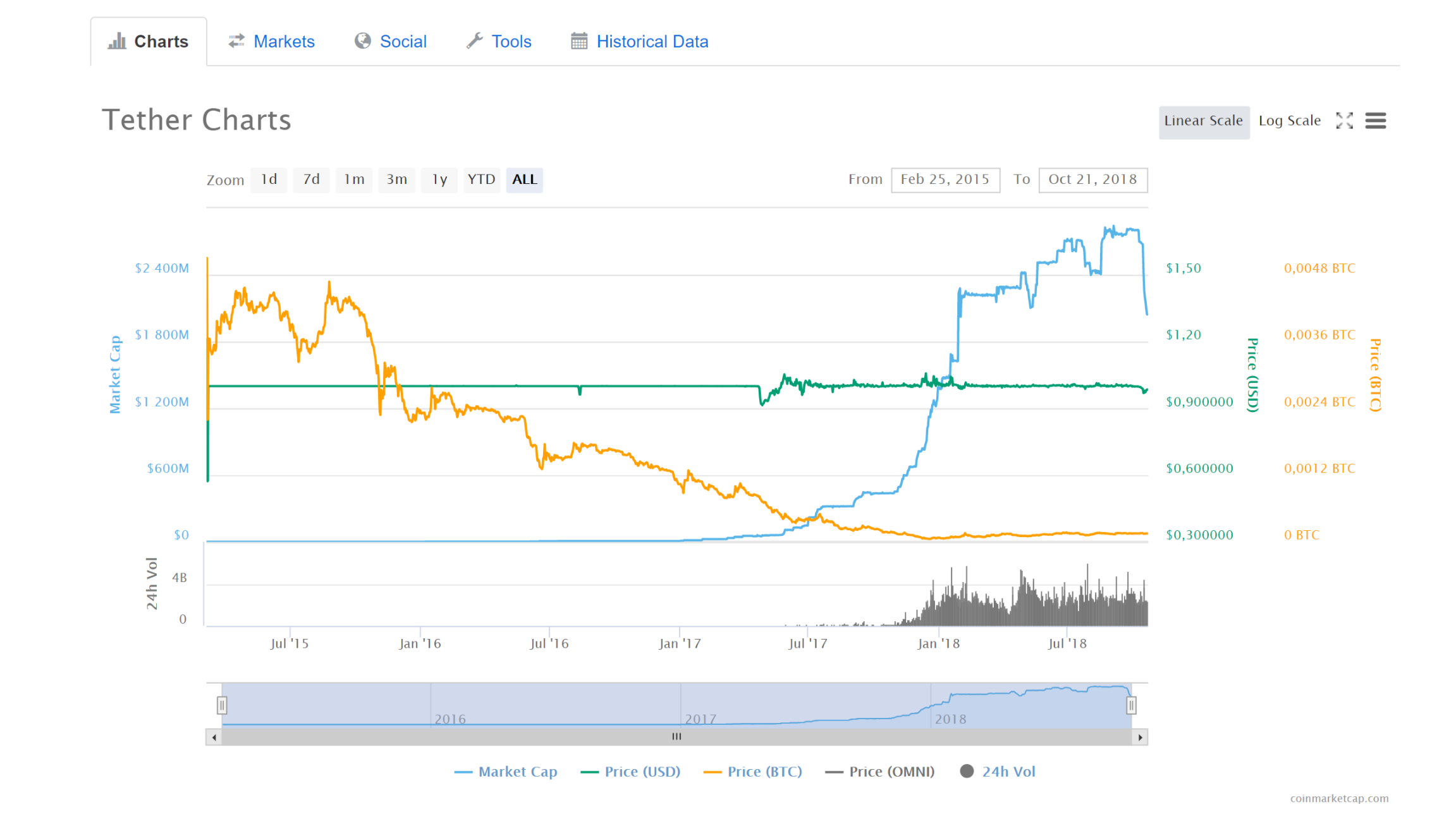Click the navigator scrollbar right arrow
This screenshot has width=1456, height=819.
(1140, 737)
